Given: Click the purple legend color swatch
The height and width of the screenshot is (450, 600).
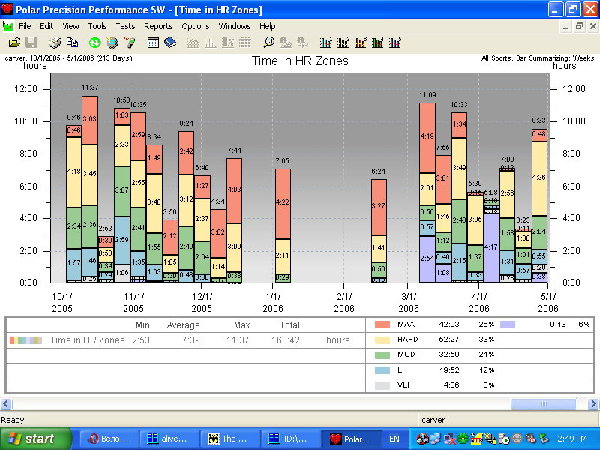Looking at the screenshot, I should [506, 324].
